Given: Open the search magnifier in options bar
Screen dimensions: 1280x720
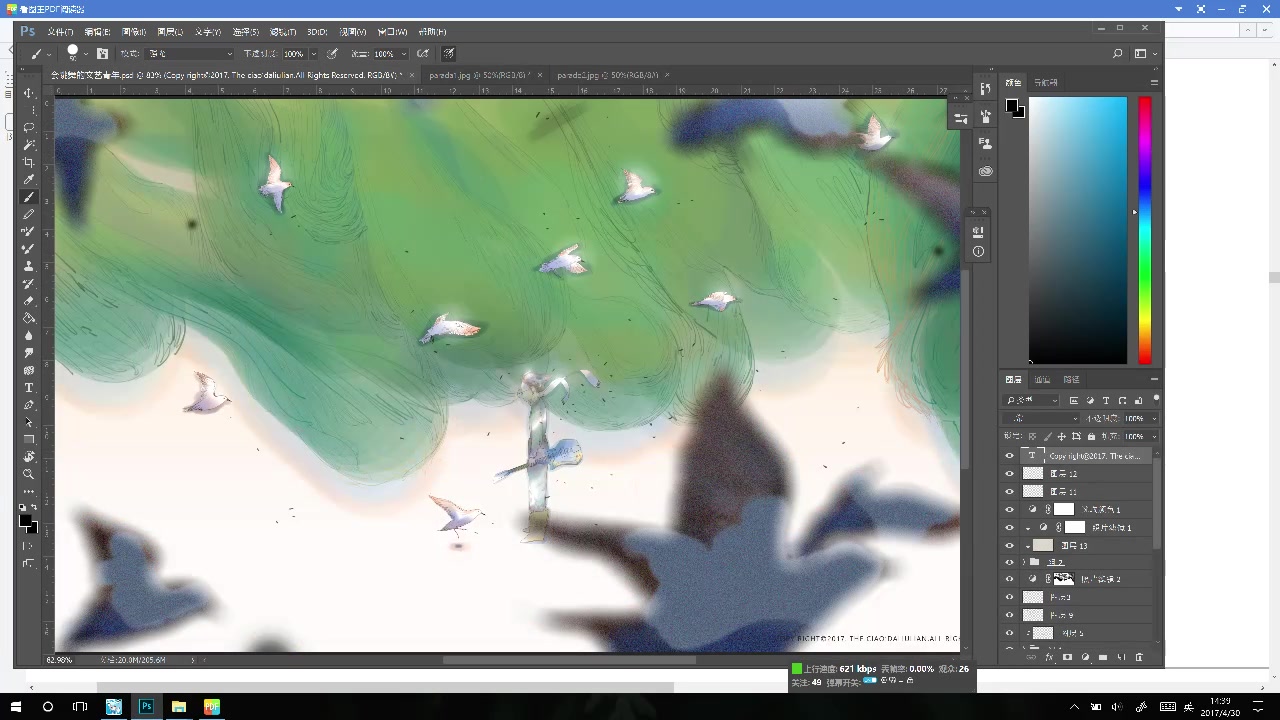Looking at the screenshot, I should 1118,54.
